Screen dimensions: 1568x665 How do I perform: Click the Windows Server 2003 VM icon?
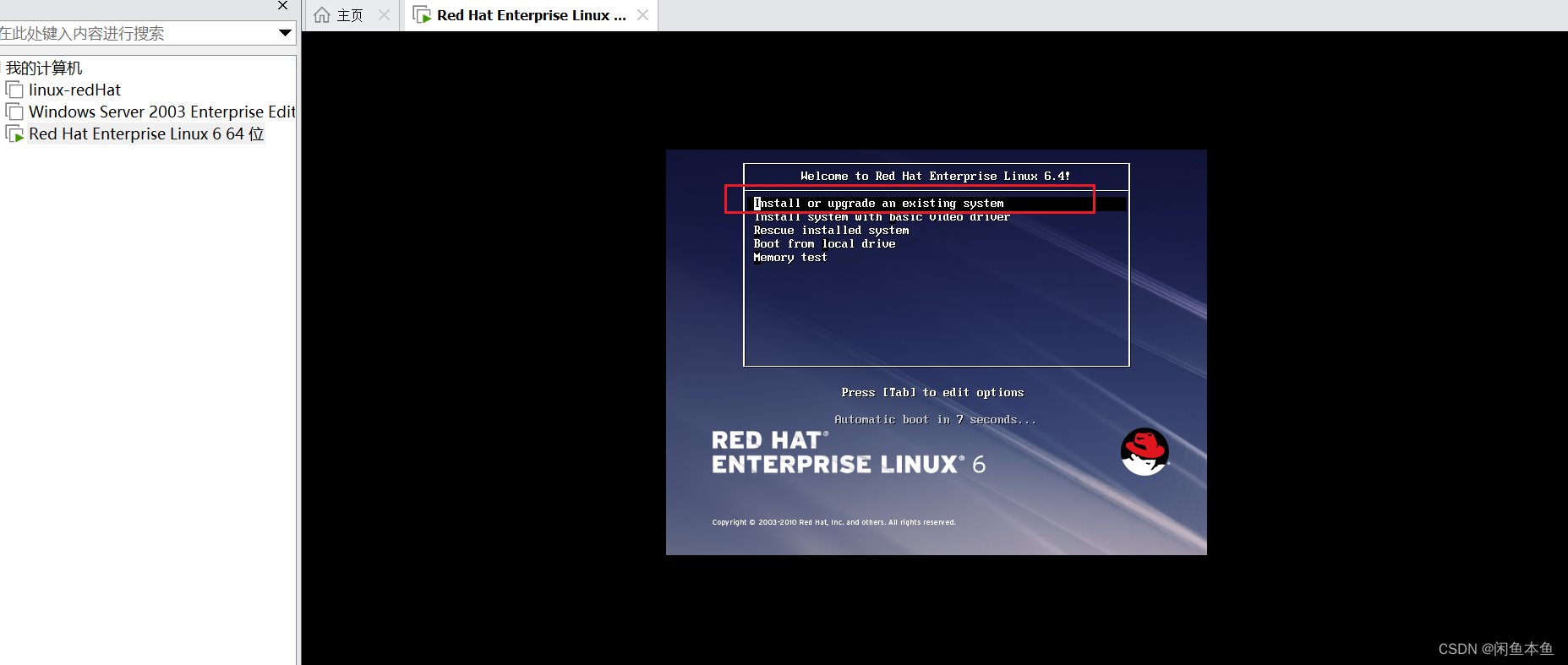14,112
